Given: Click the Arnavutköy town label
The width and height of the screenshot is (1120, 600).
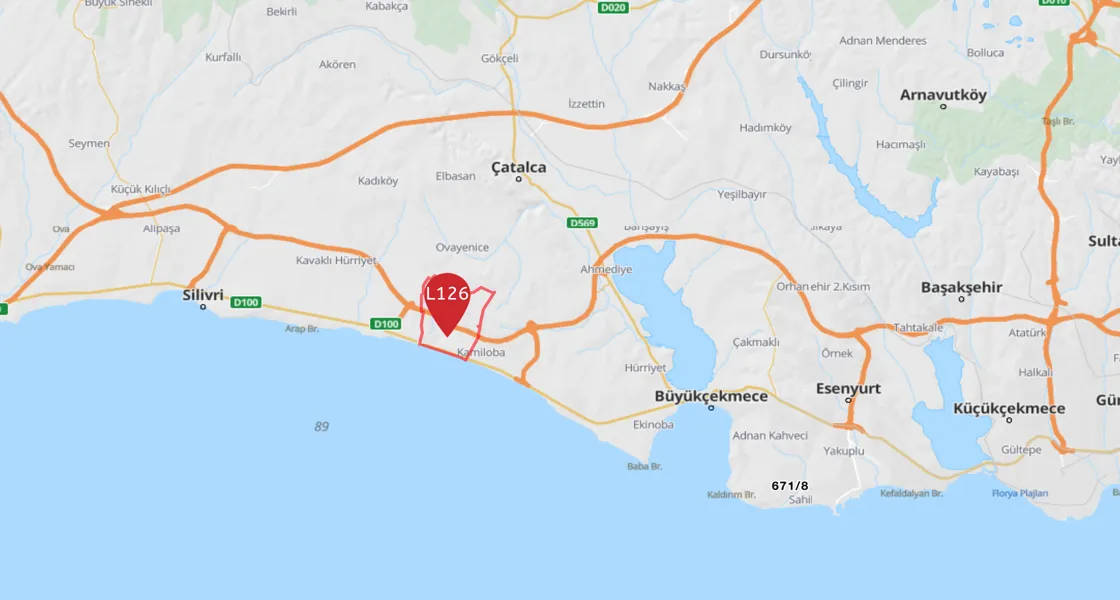Looking at the screenshot, I should pyautogui.click(x=943, y=94).
